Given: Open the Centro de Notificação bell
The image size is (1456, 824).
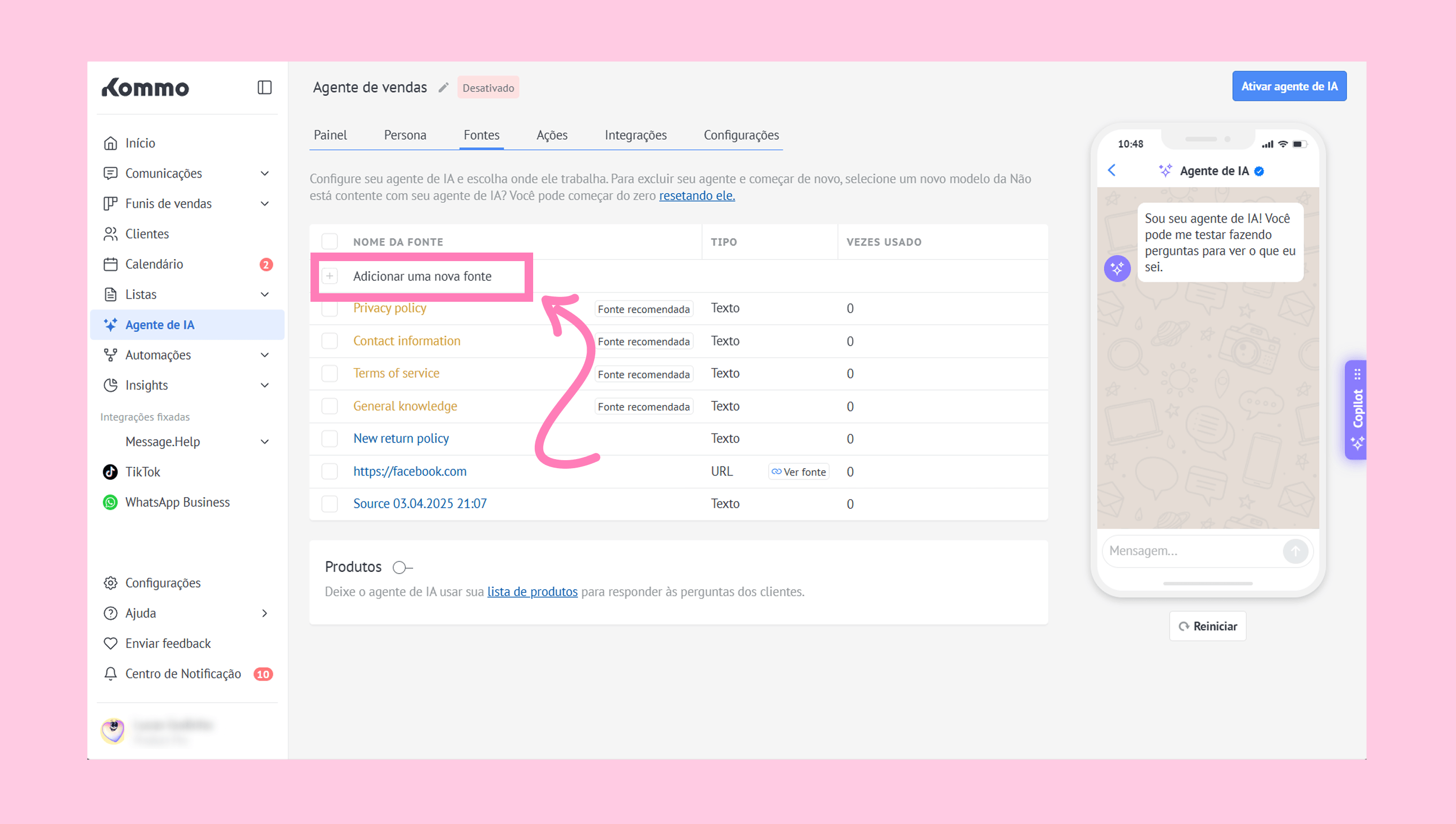Looking at the screenshot, I should pyautogui.click(x=110, y=674).
